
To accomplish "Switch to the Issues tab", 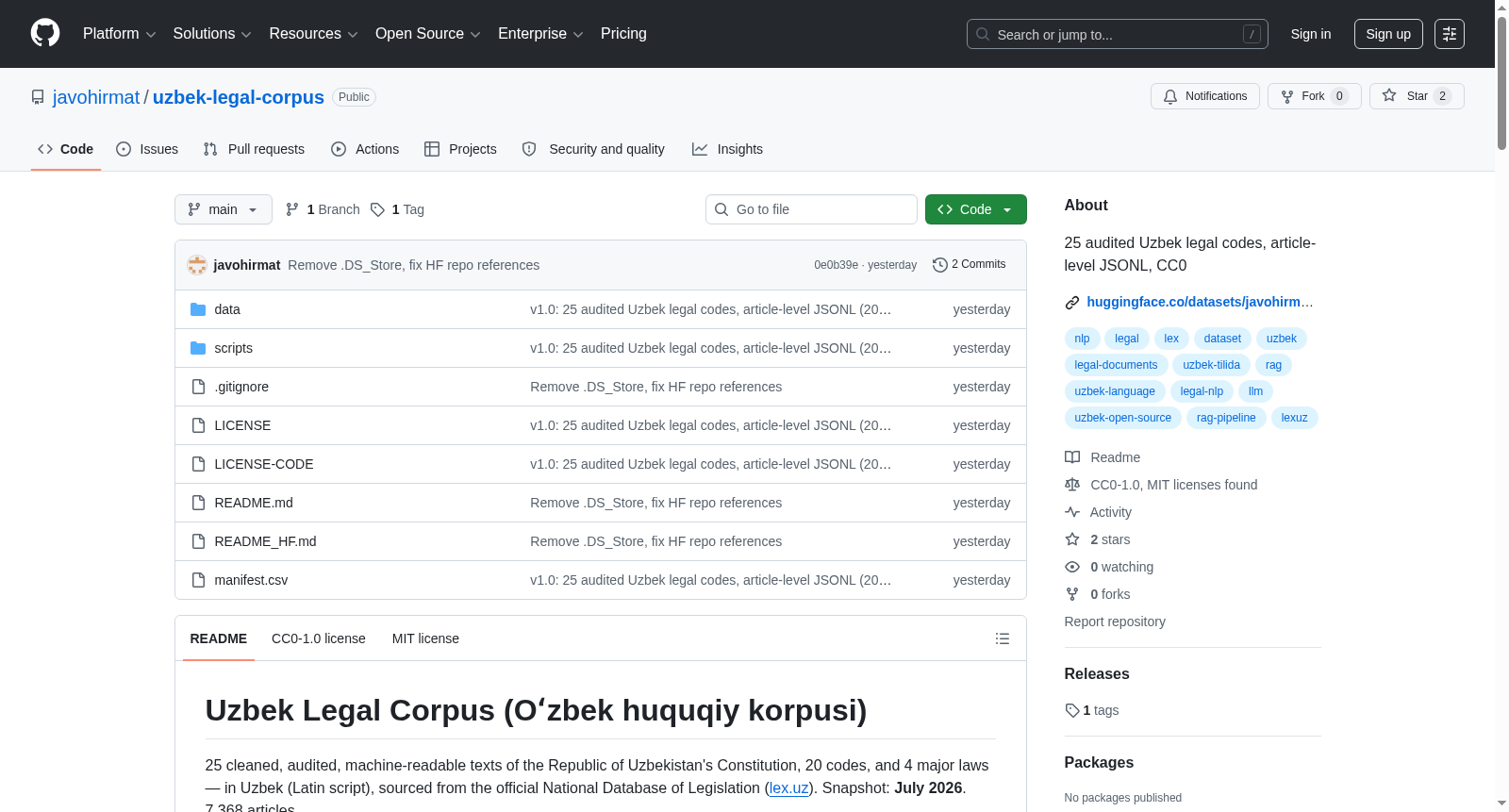I will click(147, 149).
